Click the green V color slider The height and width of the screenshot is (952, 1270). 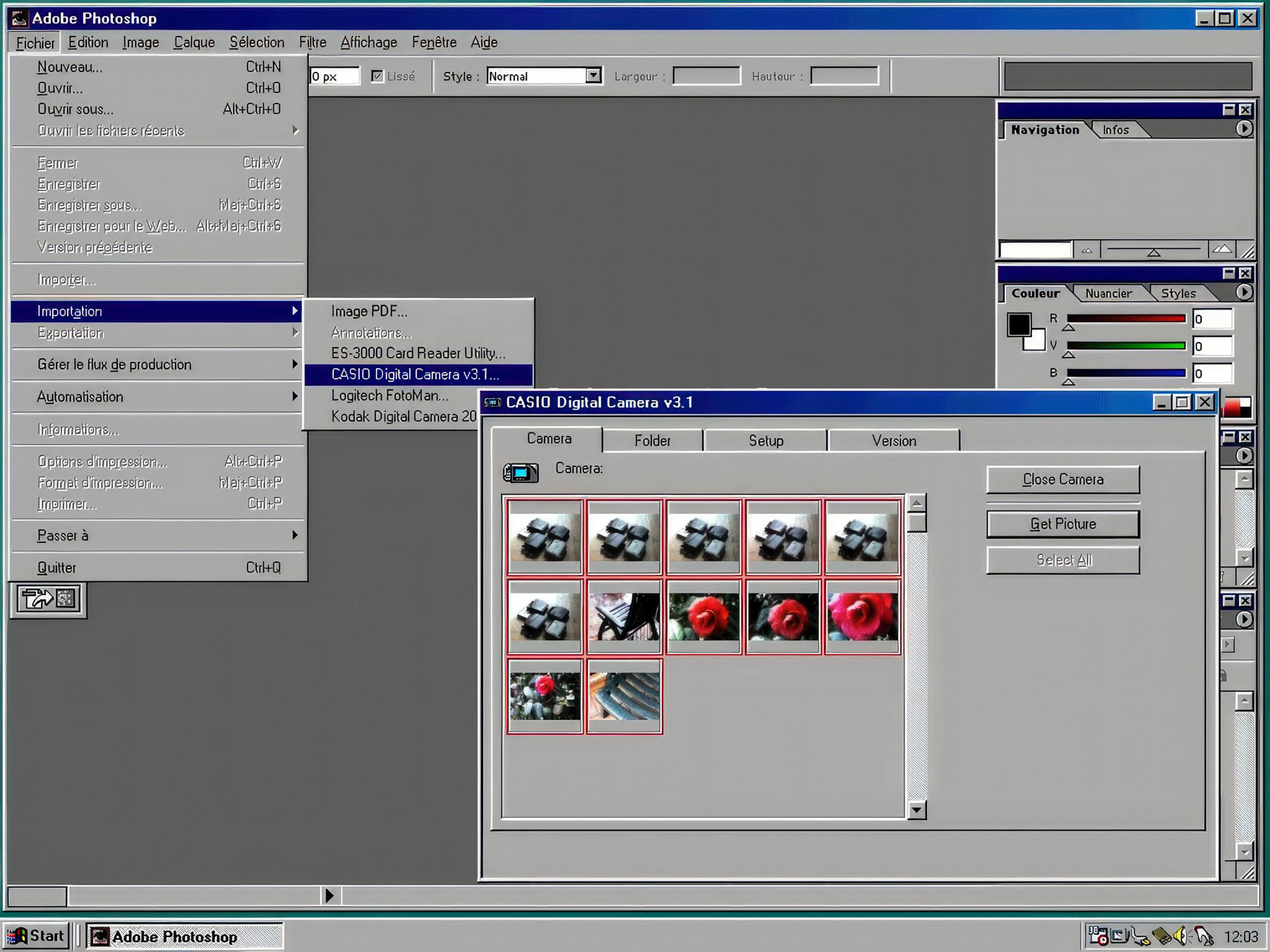(x=1126, y=346)
